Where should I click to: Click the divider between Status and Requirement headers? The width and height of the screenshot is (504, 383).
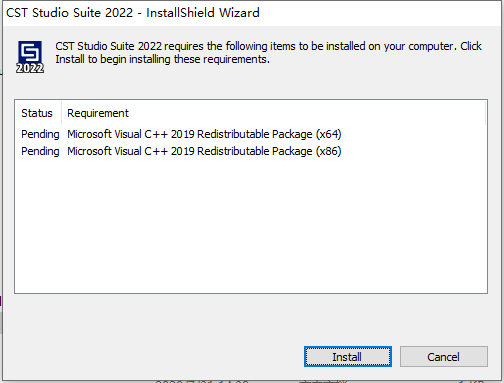pyautogui.click(x=62, y=113)
